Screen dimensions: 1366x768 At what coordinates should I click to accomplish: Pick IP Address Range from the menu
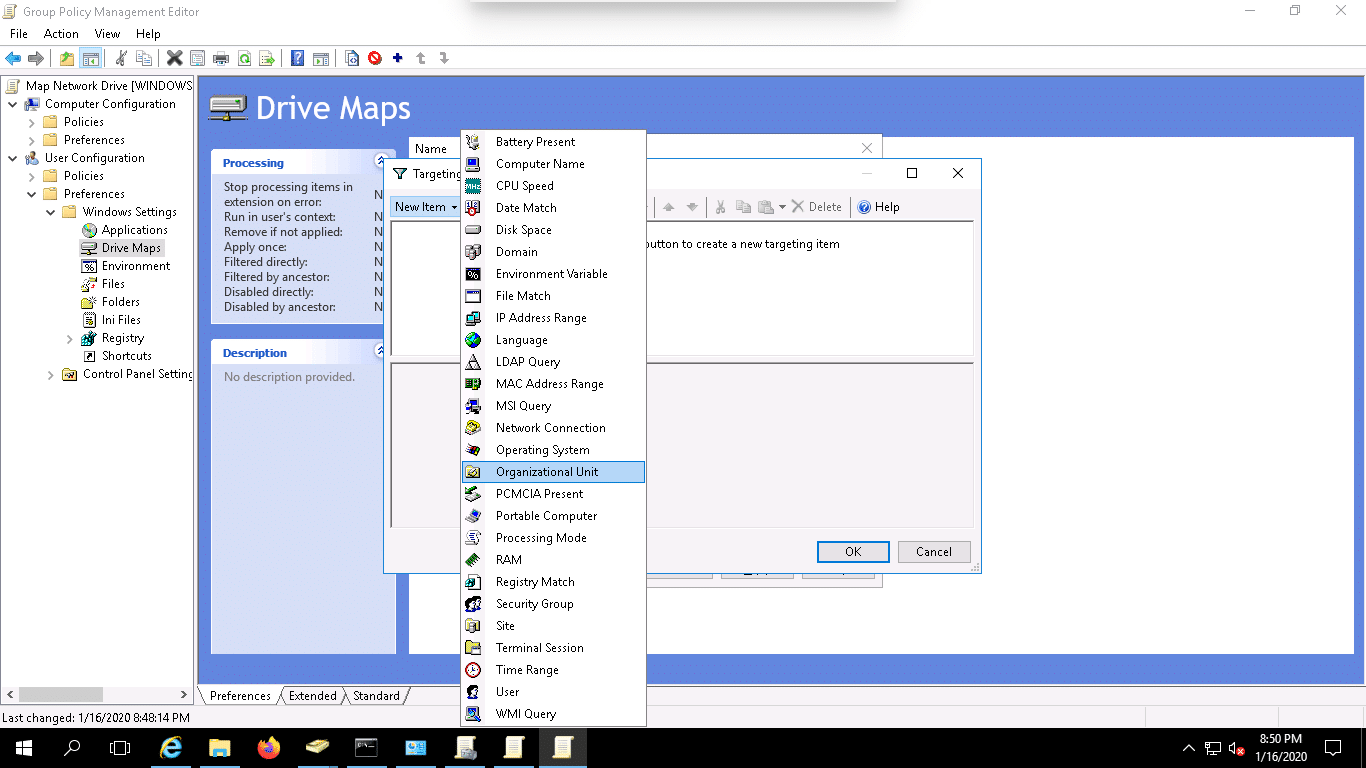coord(553,318)
